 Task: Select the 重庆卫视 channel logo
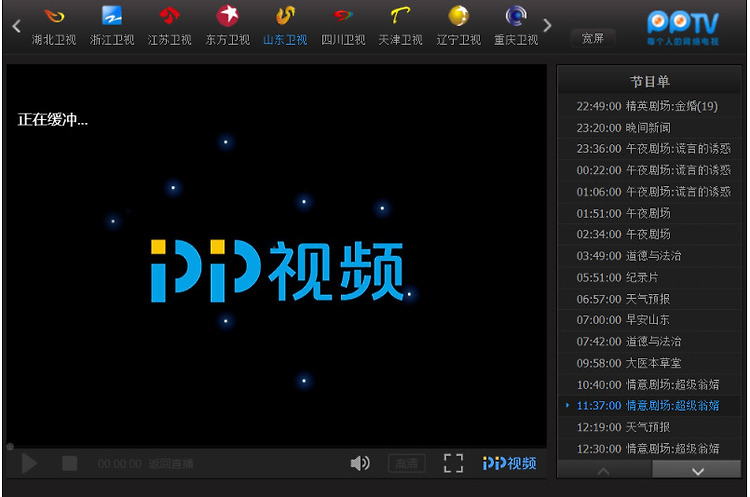pyautogui.click(x=516, y=16)
